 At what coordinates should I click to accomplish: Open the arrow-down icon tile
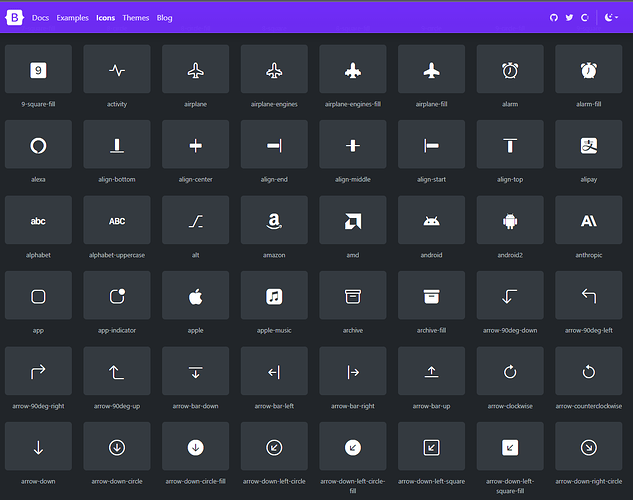coord(38,446)
